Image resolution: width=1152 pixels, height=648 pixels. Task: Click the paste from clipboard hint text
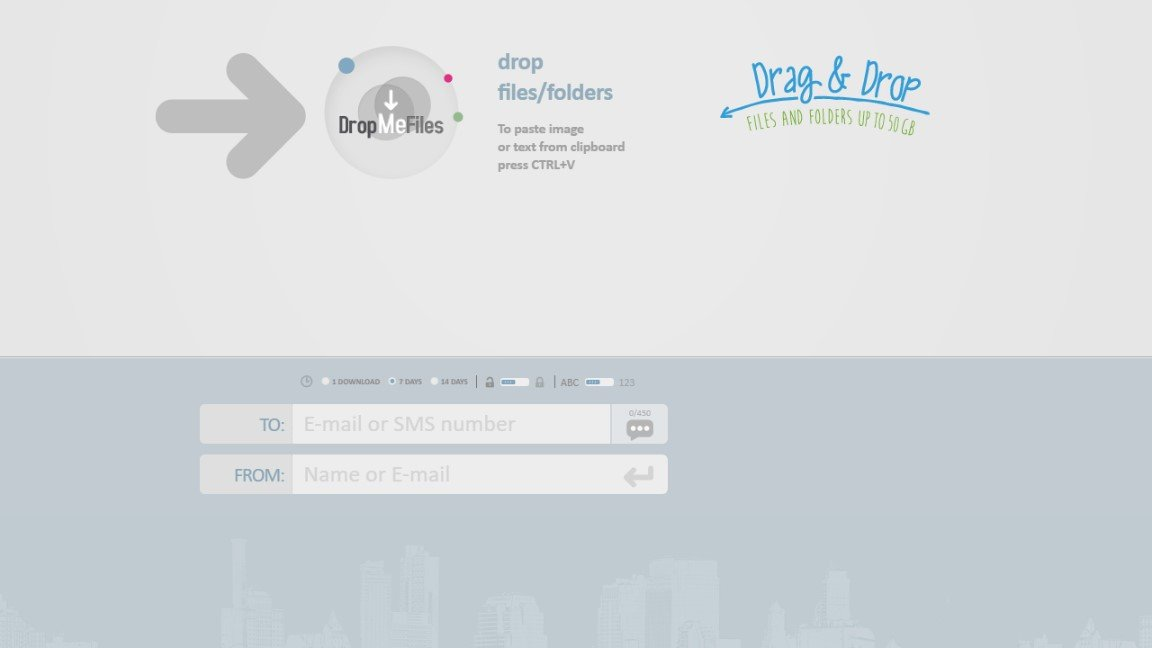pyautogui.click(x=560, y=147)
